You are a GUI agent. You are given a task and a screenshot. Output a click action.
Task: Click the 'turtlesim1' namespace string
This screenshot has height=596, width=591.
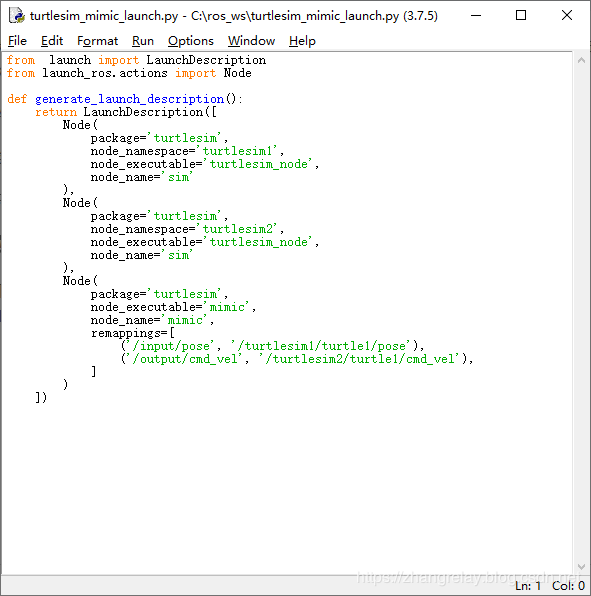tap(237, 151)
